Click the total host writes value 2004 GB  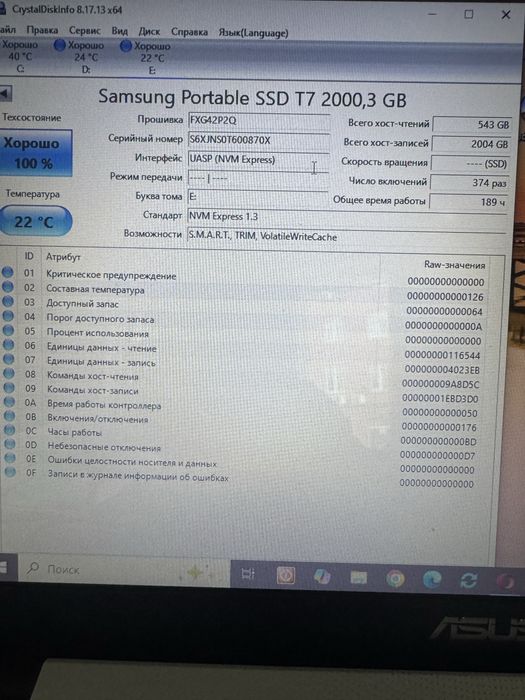tap(471, 144)
